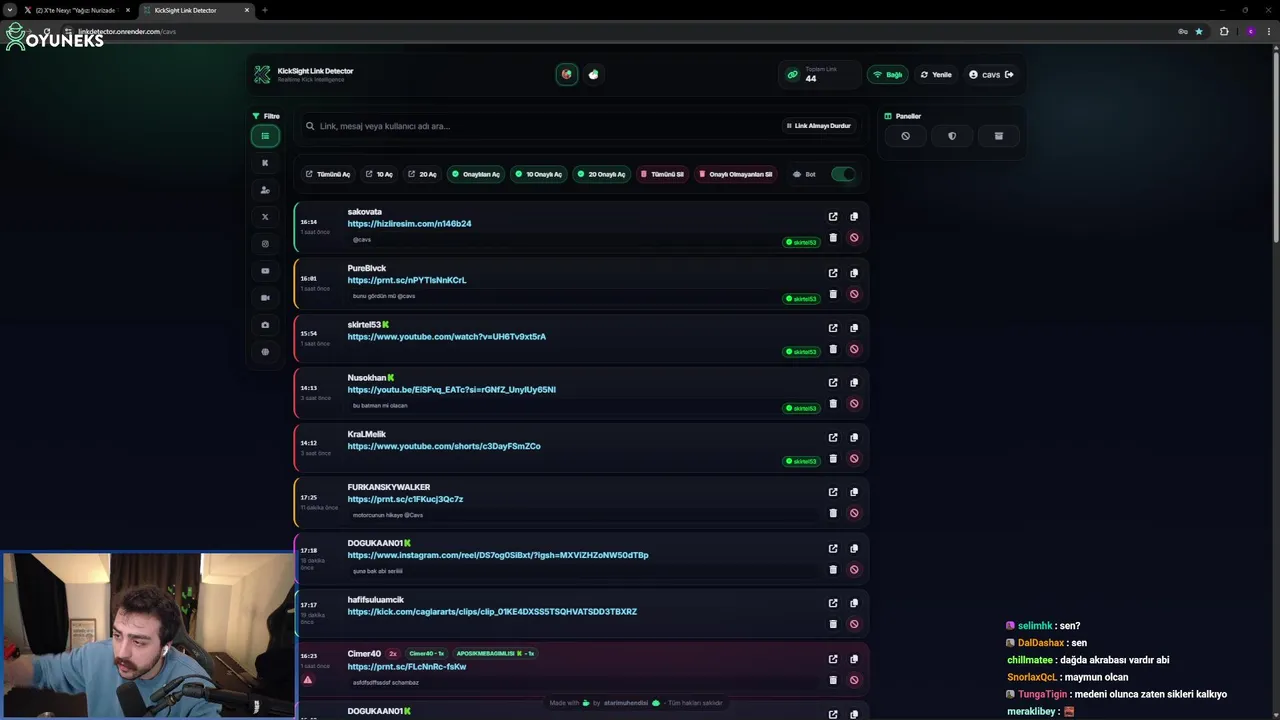Open banned users panel icon
Viewport: 1280px width, 720px height.
(905, 136)
